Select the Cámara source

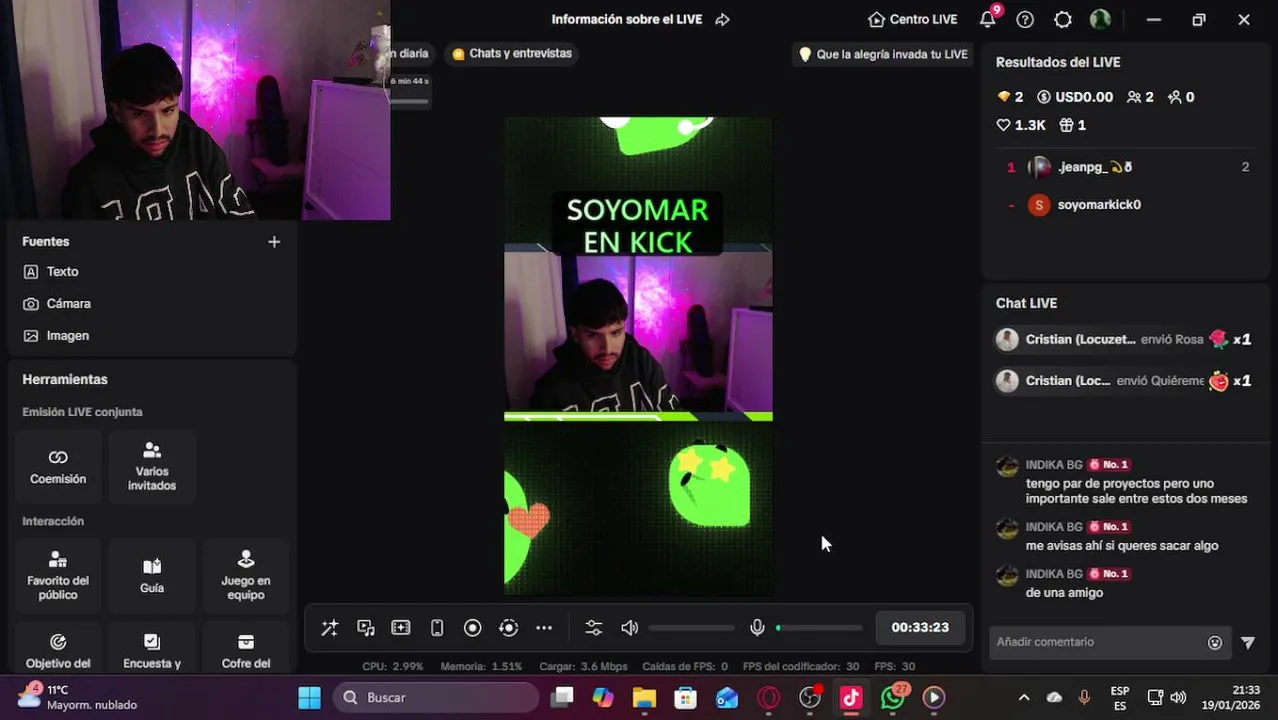152,304
